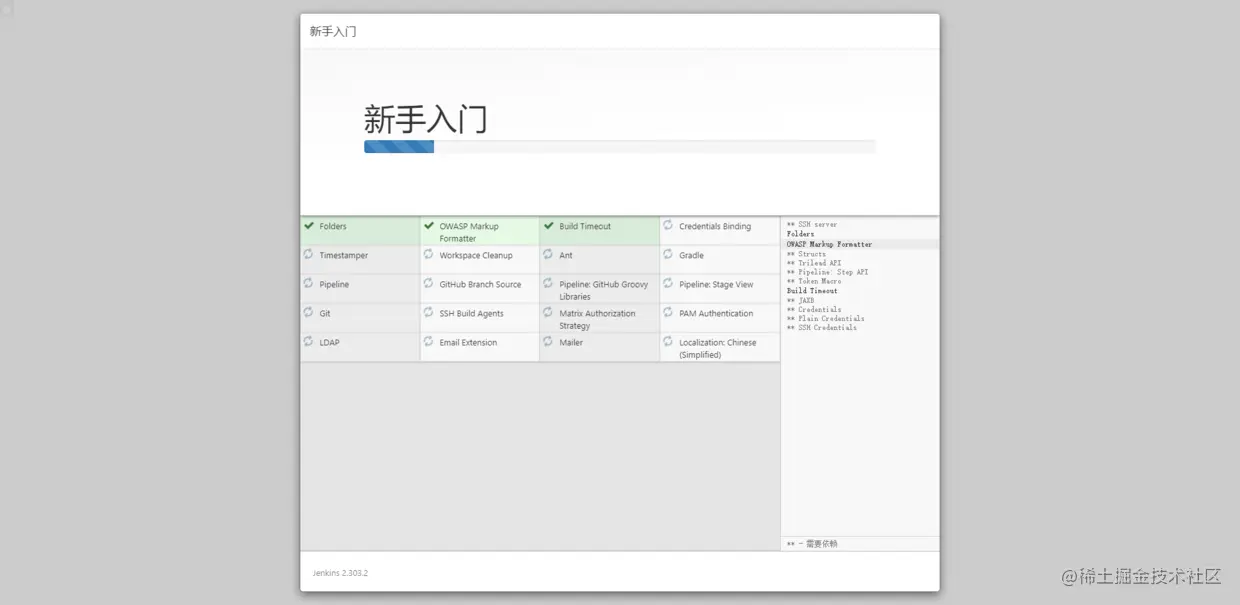
Task: Click the 新手入门 title in the dialog header
Action: coord(333,31)
